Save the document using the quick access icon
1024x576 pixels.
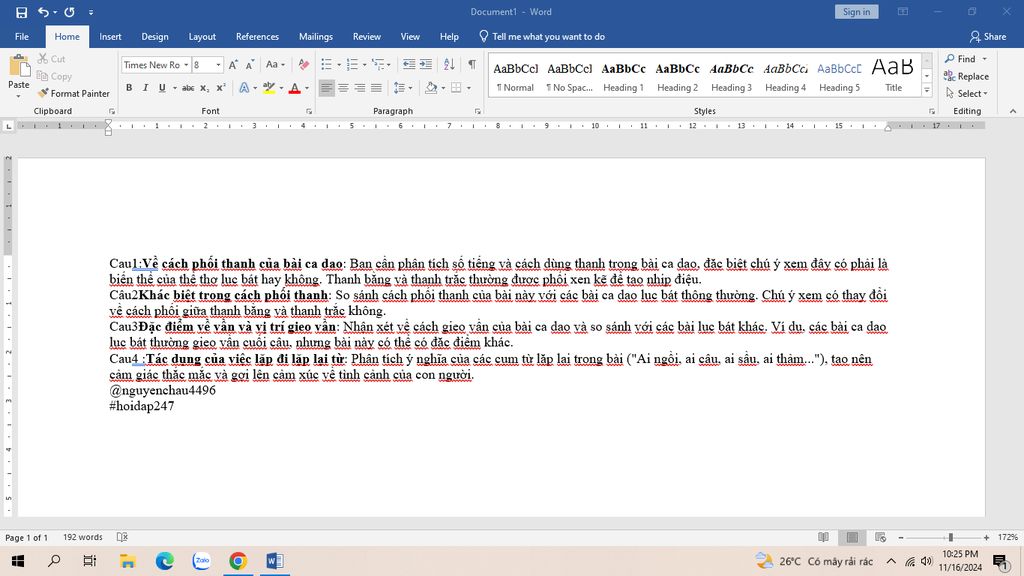[x=21, y=12]
